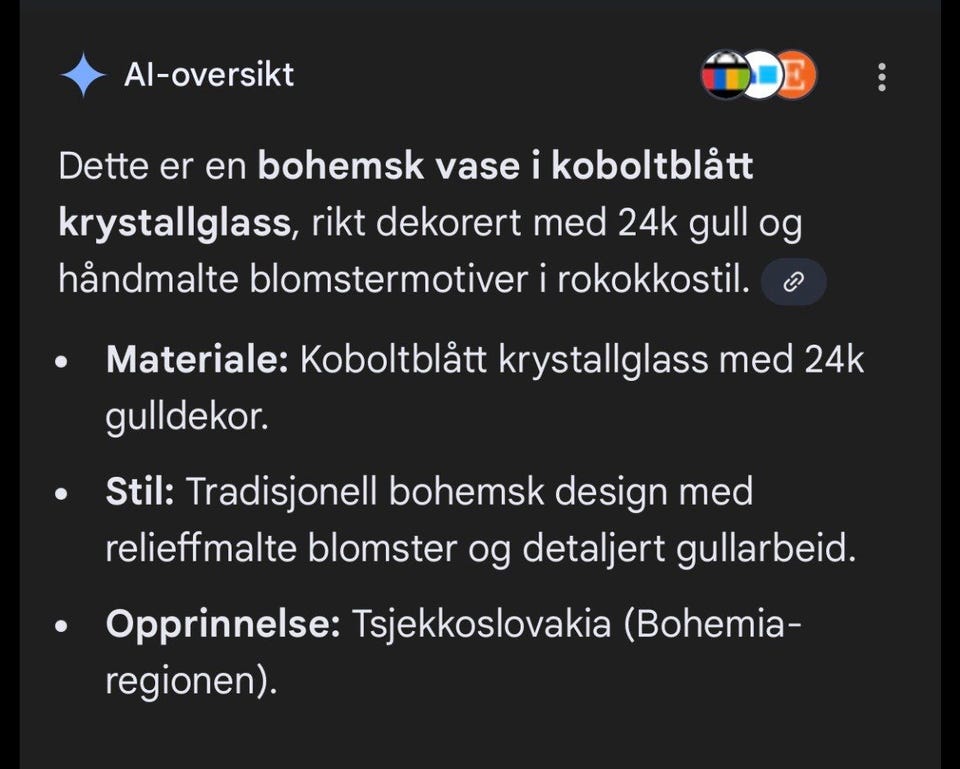Open the orange Etsy source icon

point(798,75)
